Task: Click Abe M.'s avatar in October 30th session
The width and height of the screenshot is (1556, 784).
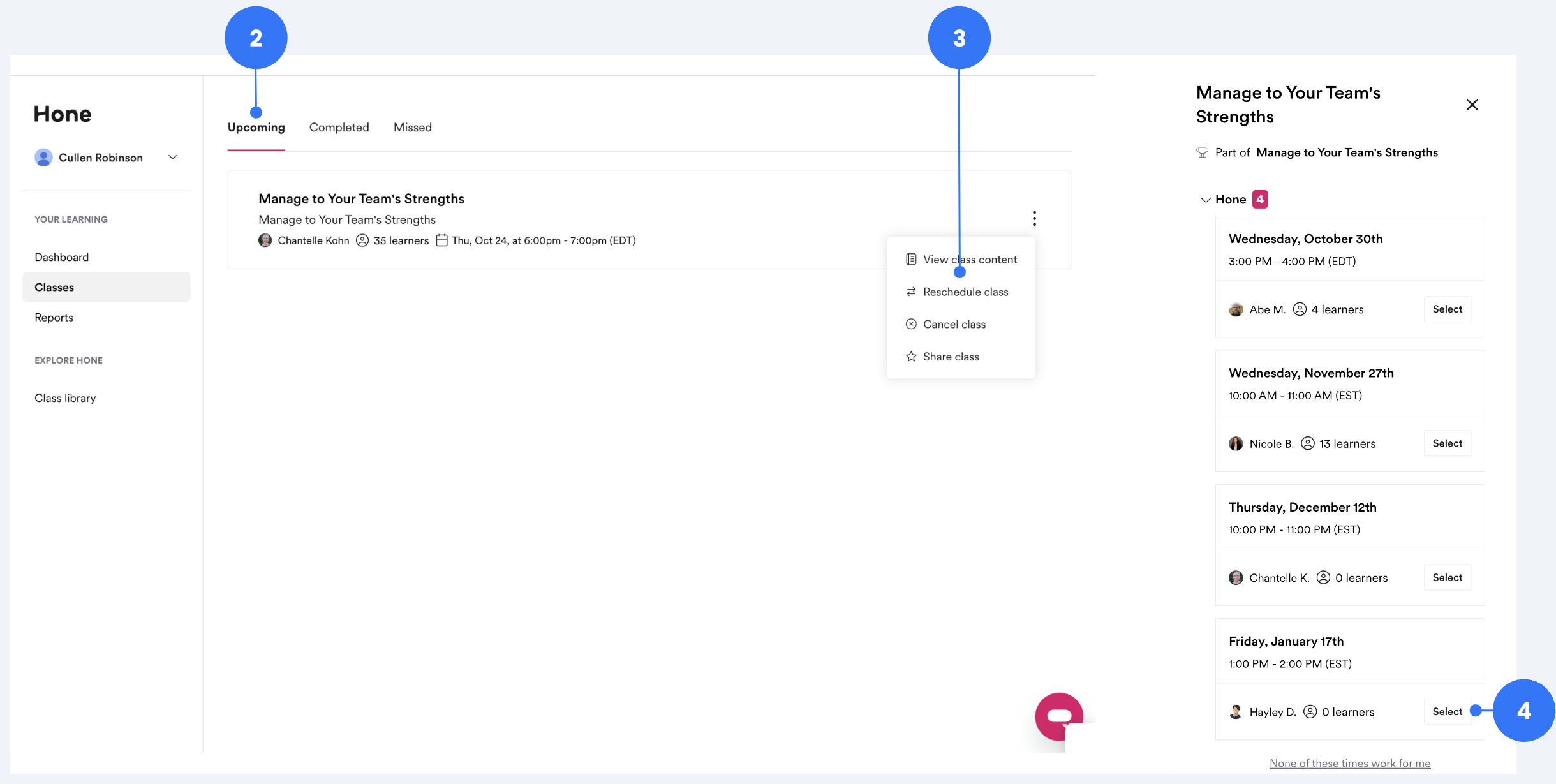Action: point(1236,309)
